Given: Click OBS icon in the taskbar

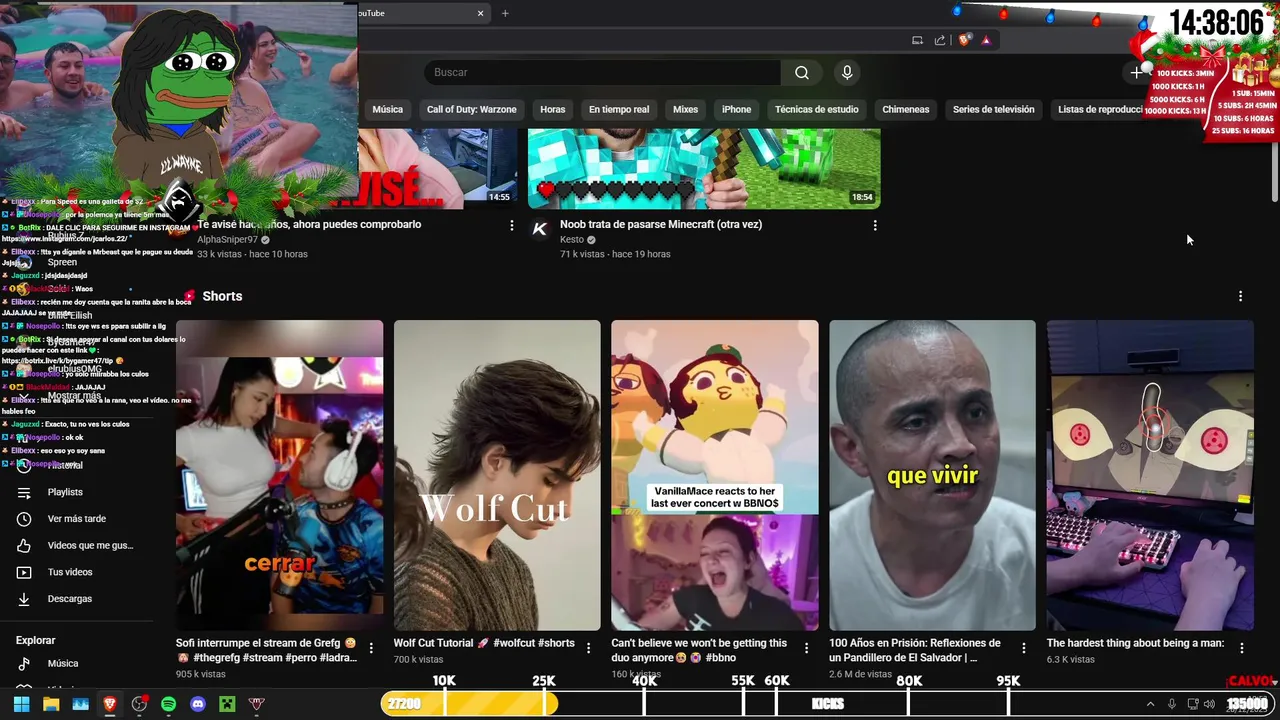Looking at the screenshot, I should click(x=139, y=704).
